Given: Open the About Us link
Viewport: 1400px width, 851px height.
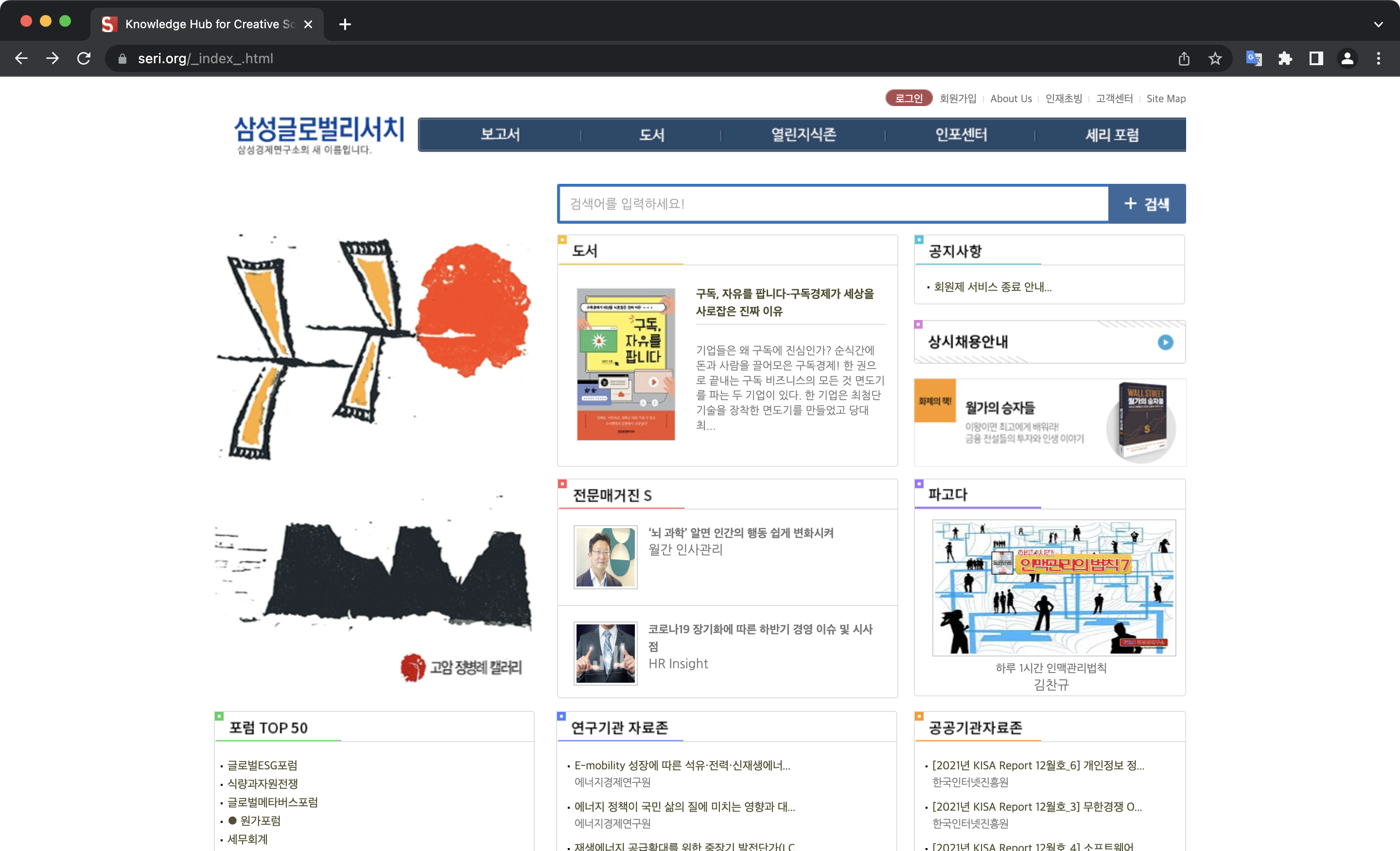Looking at the screenshot, I should [1011, 98].
